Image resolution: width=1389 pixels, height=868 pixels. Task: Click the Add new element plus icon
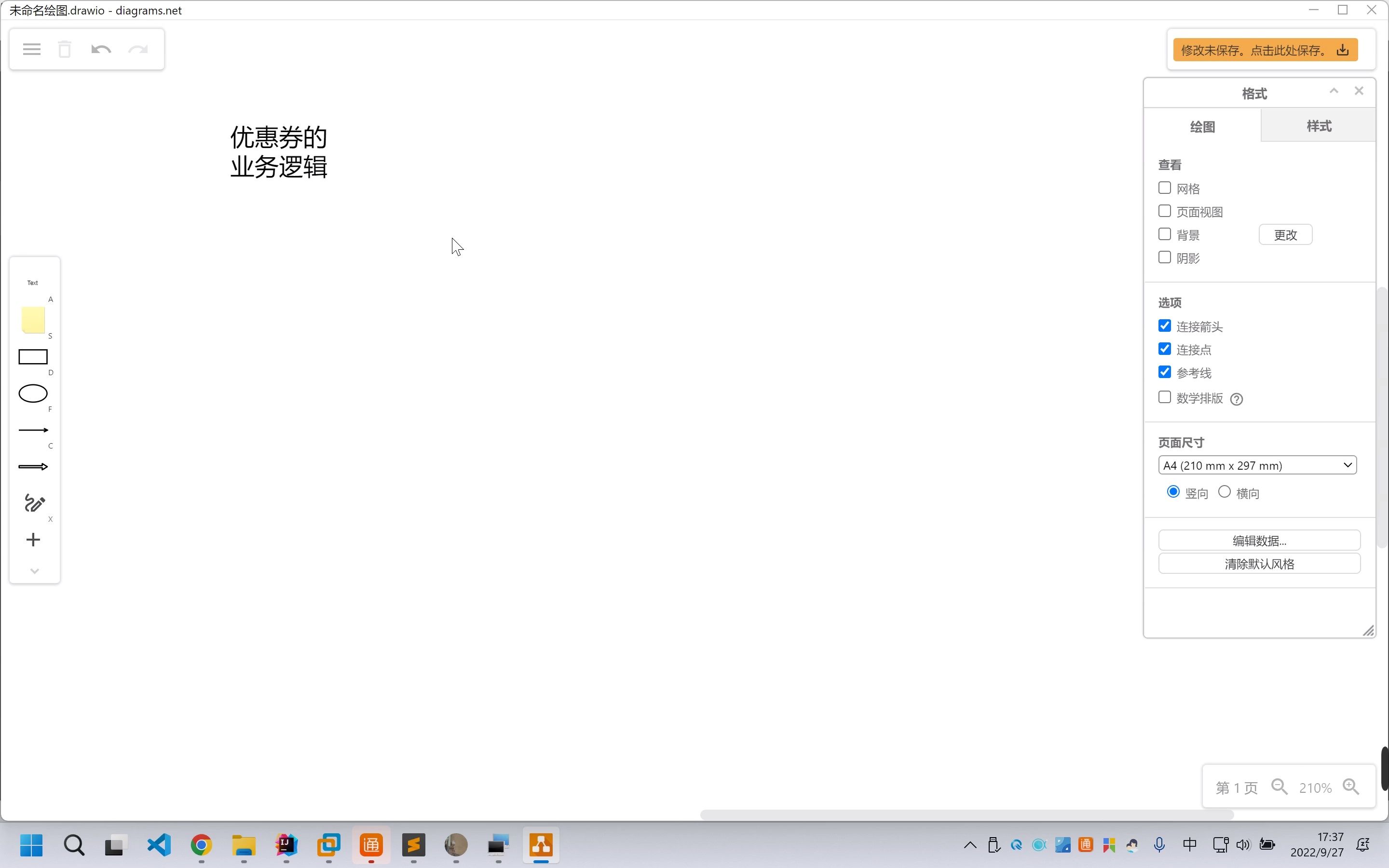point(33,540)
